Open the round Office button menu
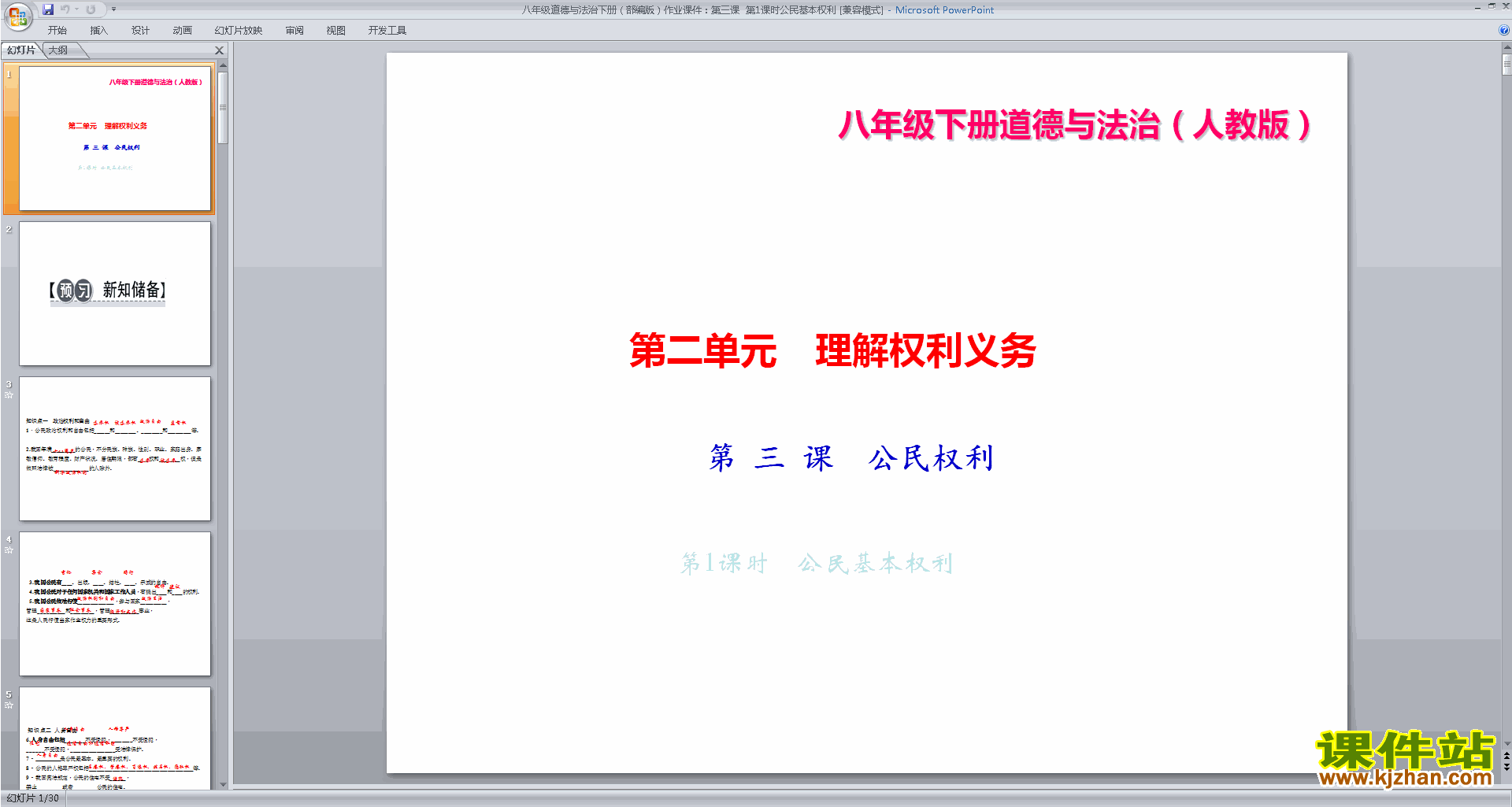The image size is (1512, 807). (17, 17)
